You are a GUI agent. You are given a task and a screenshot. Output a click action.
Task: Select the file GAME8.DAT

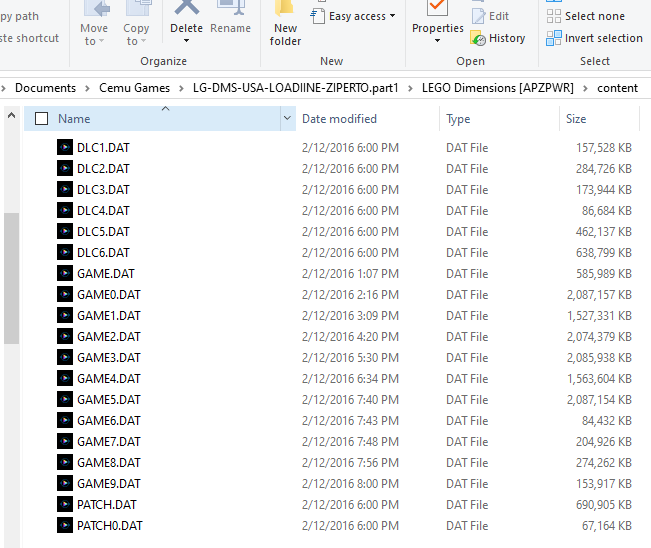pos(109,462)
